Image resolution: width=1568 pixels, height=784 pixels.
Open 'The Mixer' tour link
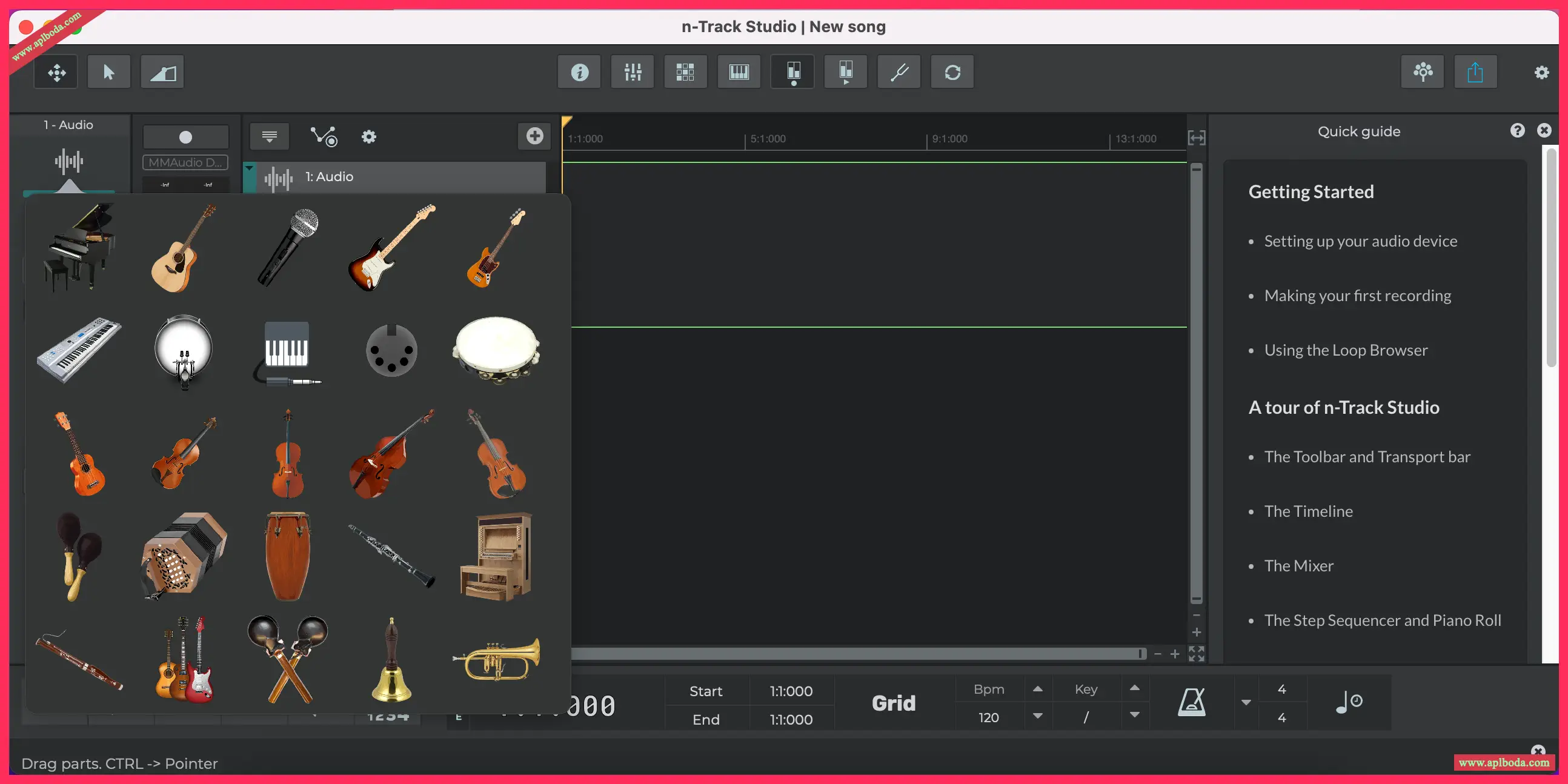(1298, 565)
